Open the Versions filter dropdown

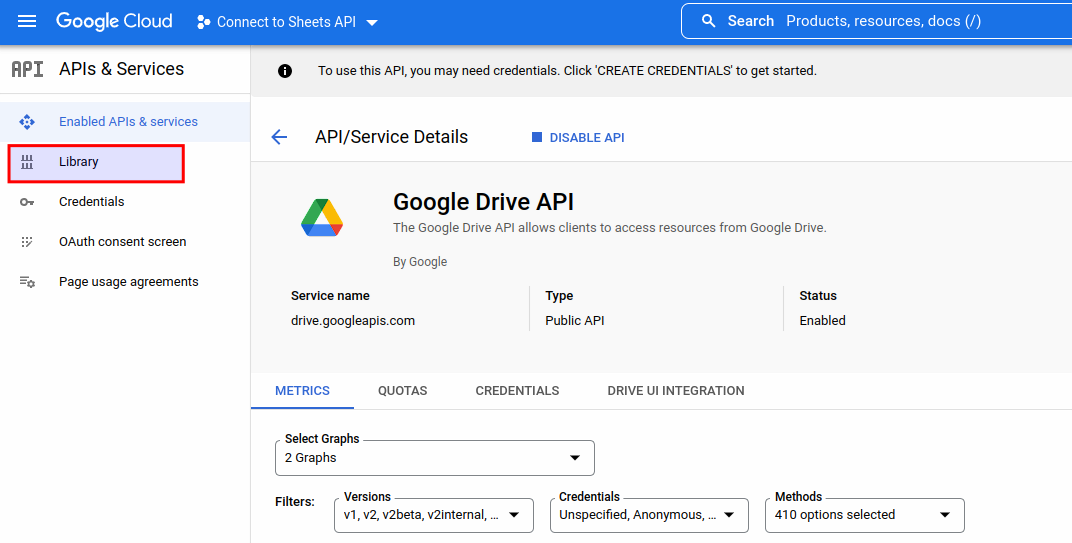pos(434,515)
